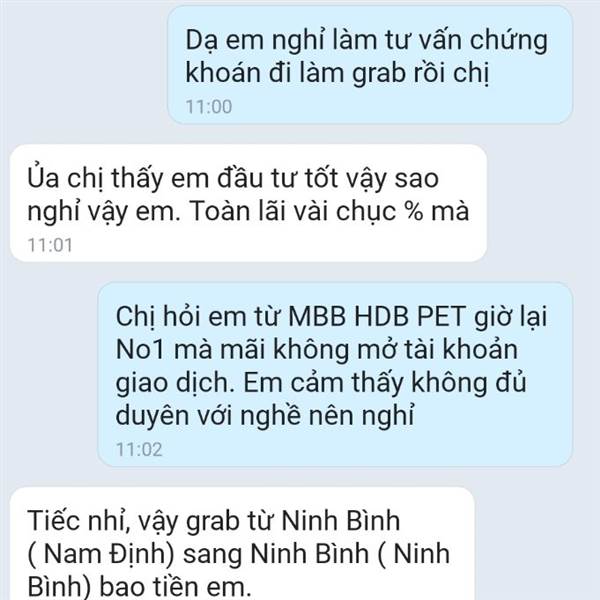Tap "giao dịch" in the blue message

(x=175, y=383)
